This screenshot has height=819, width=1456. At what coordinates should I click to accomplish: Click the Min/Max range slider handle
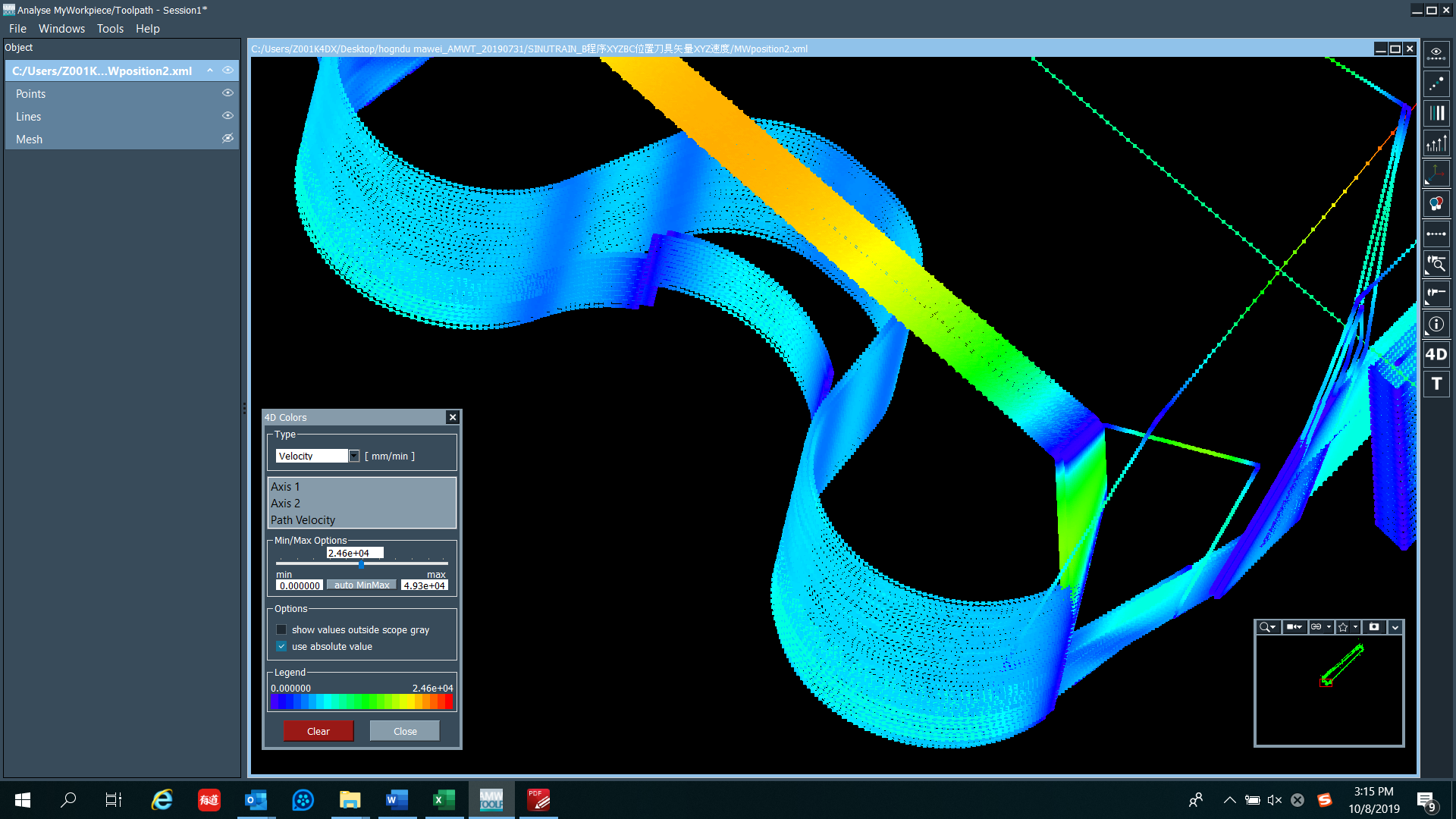[361, 563]
